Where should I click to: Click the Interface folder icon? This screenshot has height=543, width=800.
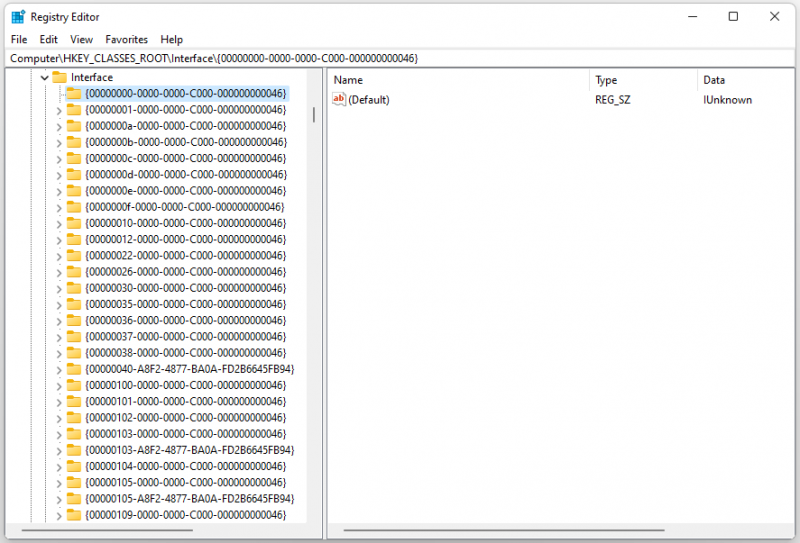coord(60,77)
